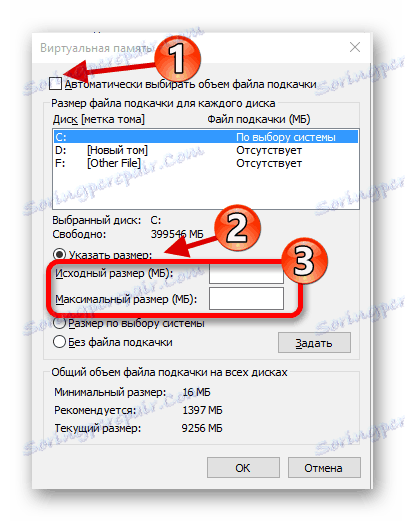Select drive C: in the disk list

pyautogui.click(x=206, y=137)
